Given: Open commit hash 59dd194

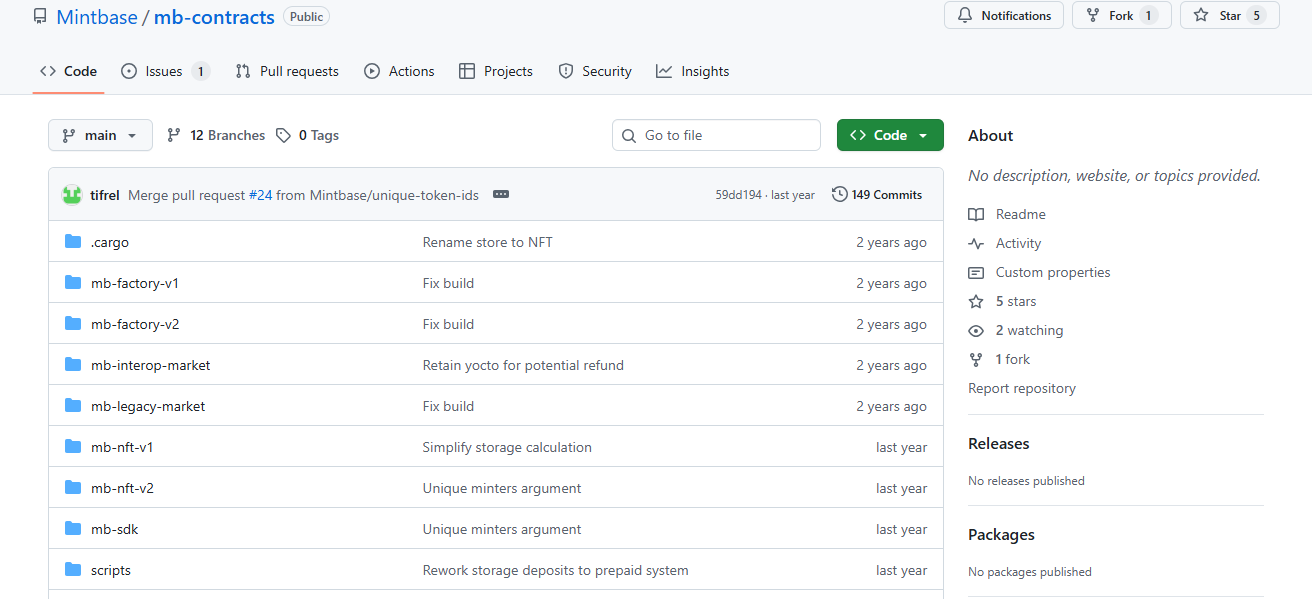Looking at the screenshot, I should [738, 195].
